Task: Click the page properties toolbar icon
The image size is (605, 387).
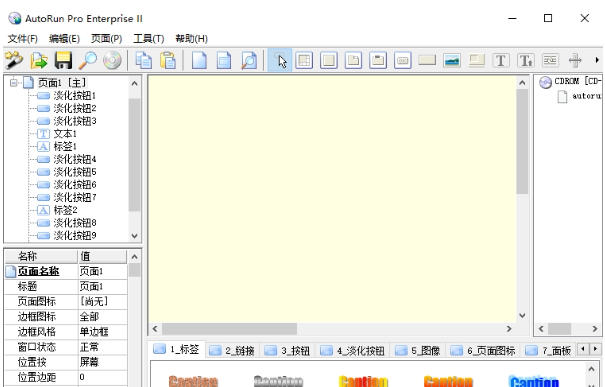Action: 224,61
